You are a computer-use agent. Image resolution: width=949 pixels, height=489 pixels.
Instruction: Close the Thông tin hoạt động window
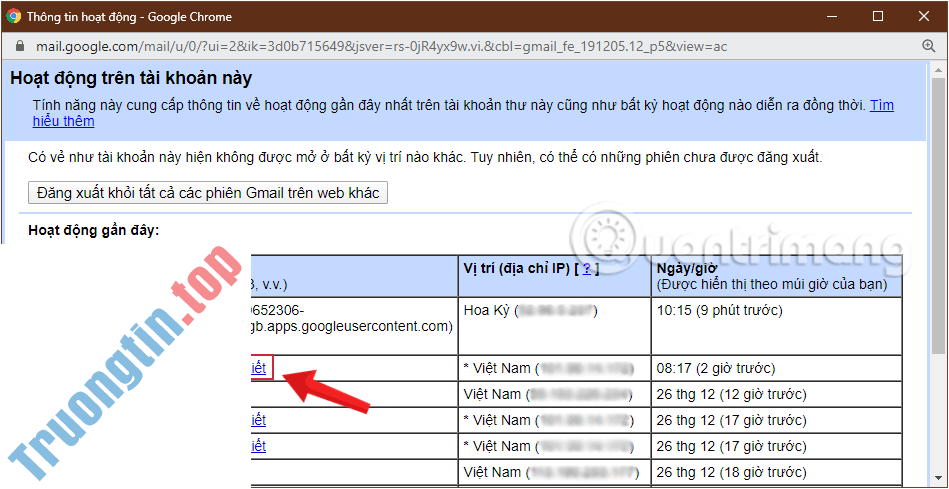pyautogui.click(x=924, y=16)
